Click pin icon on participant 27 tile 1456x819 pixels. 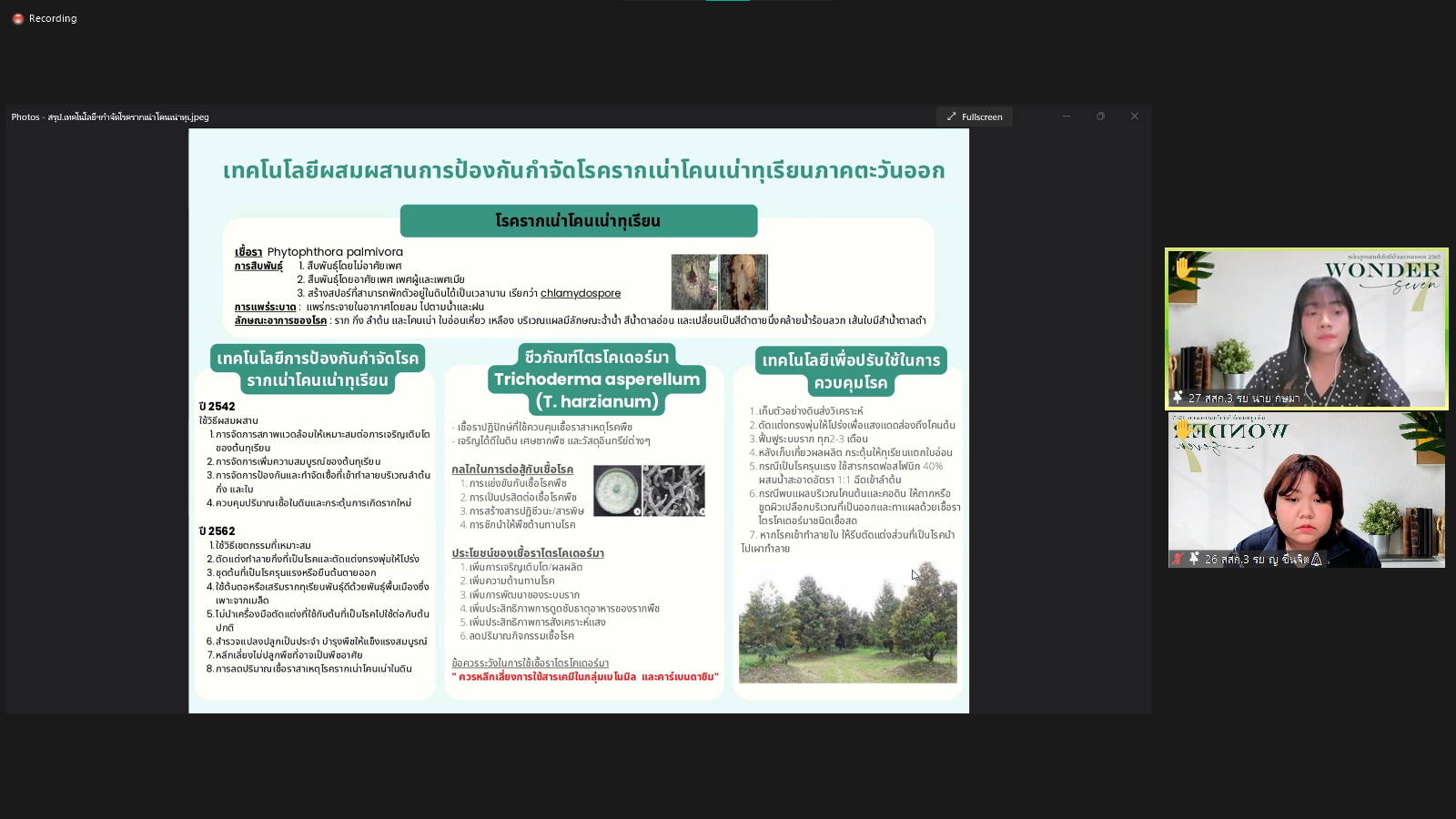coord(1178,398)
